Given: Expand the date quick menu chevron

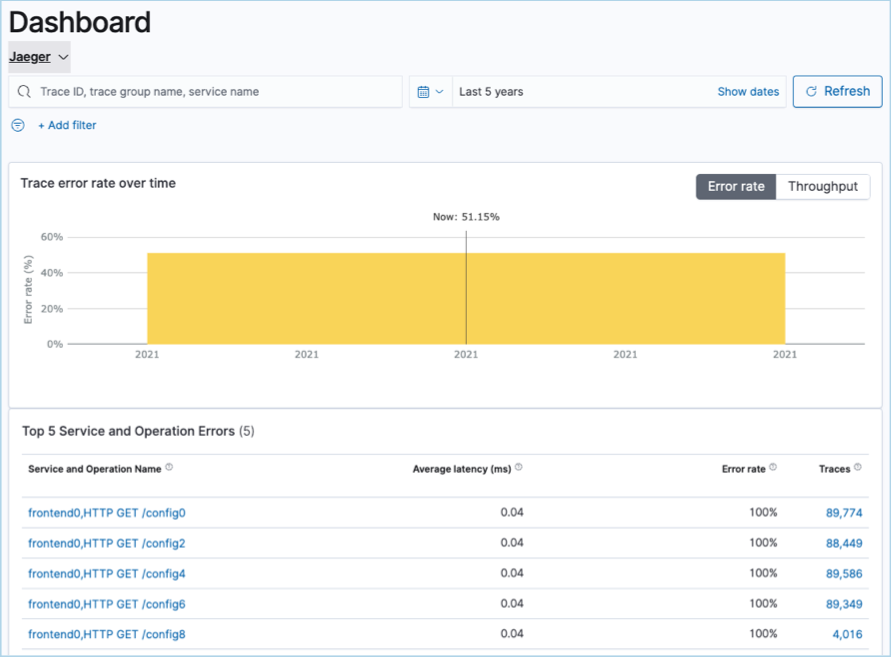Looking at the screenshot, I should pyautogui.click(x=439, y=92).
